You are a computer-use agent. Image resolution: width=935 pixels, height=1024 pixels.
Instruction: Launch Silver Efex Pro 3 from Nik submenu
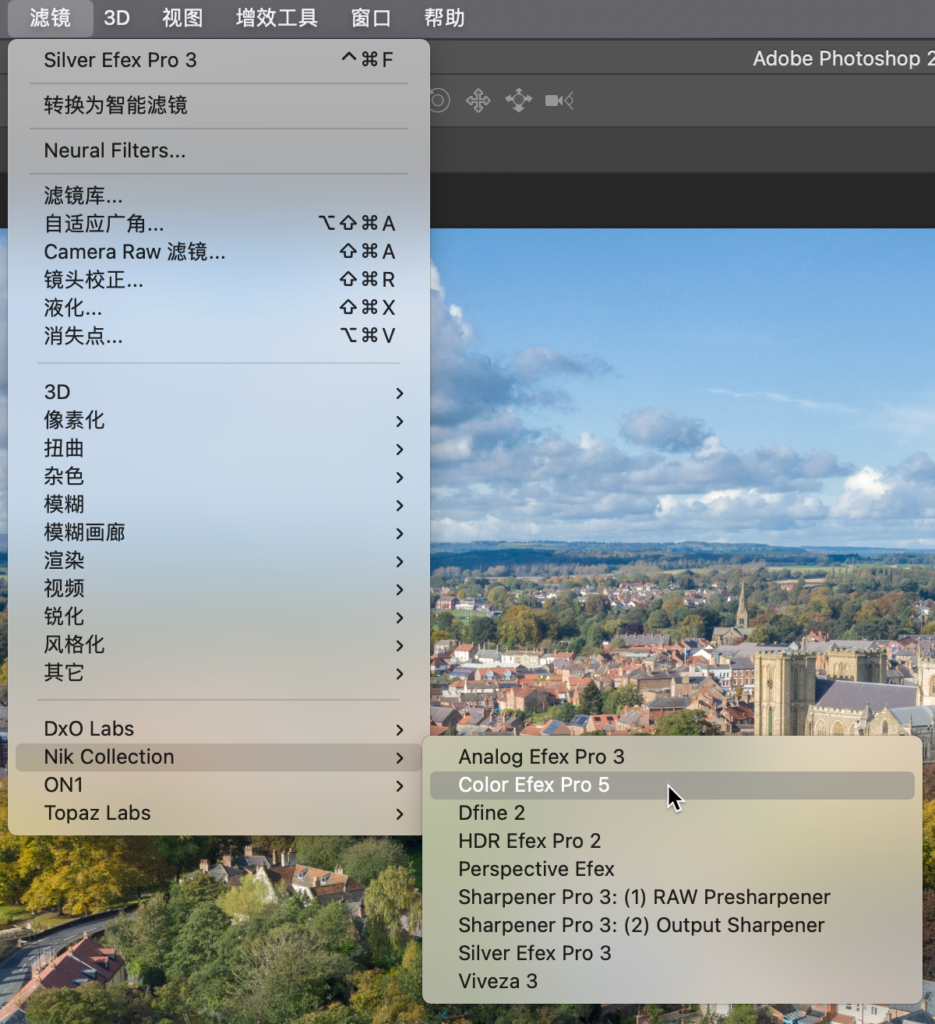(x=672, y=953)
